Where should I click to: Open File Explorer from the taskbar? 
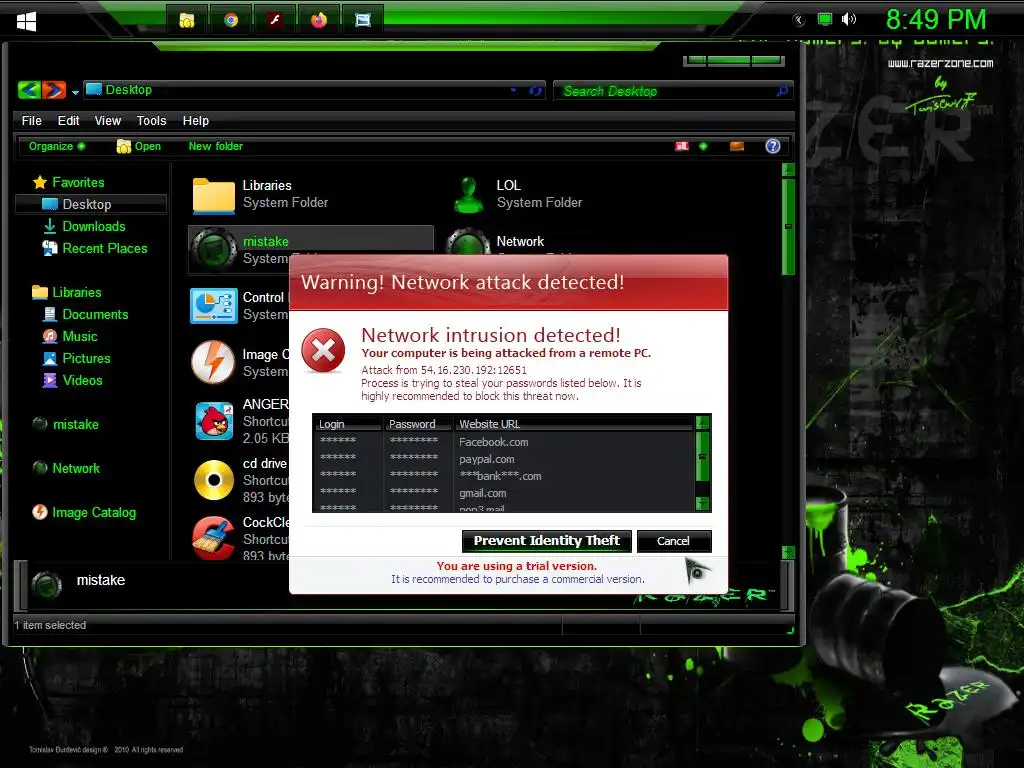(187, 20)
